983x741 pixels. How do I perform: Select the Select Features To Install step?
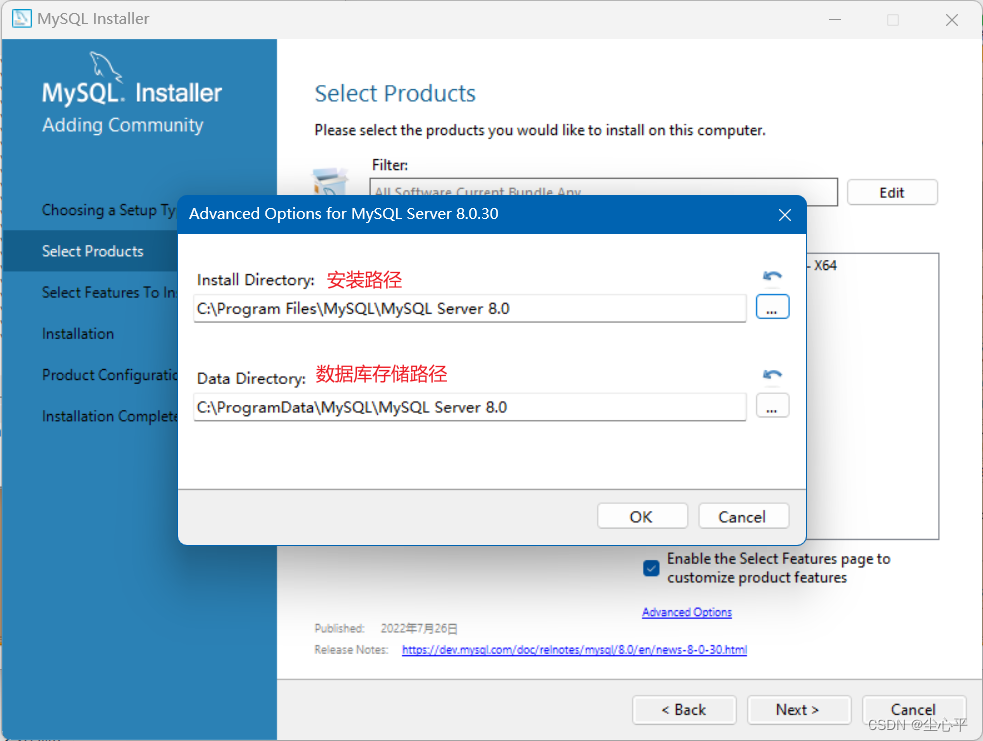(109, 293)
